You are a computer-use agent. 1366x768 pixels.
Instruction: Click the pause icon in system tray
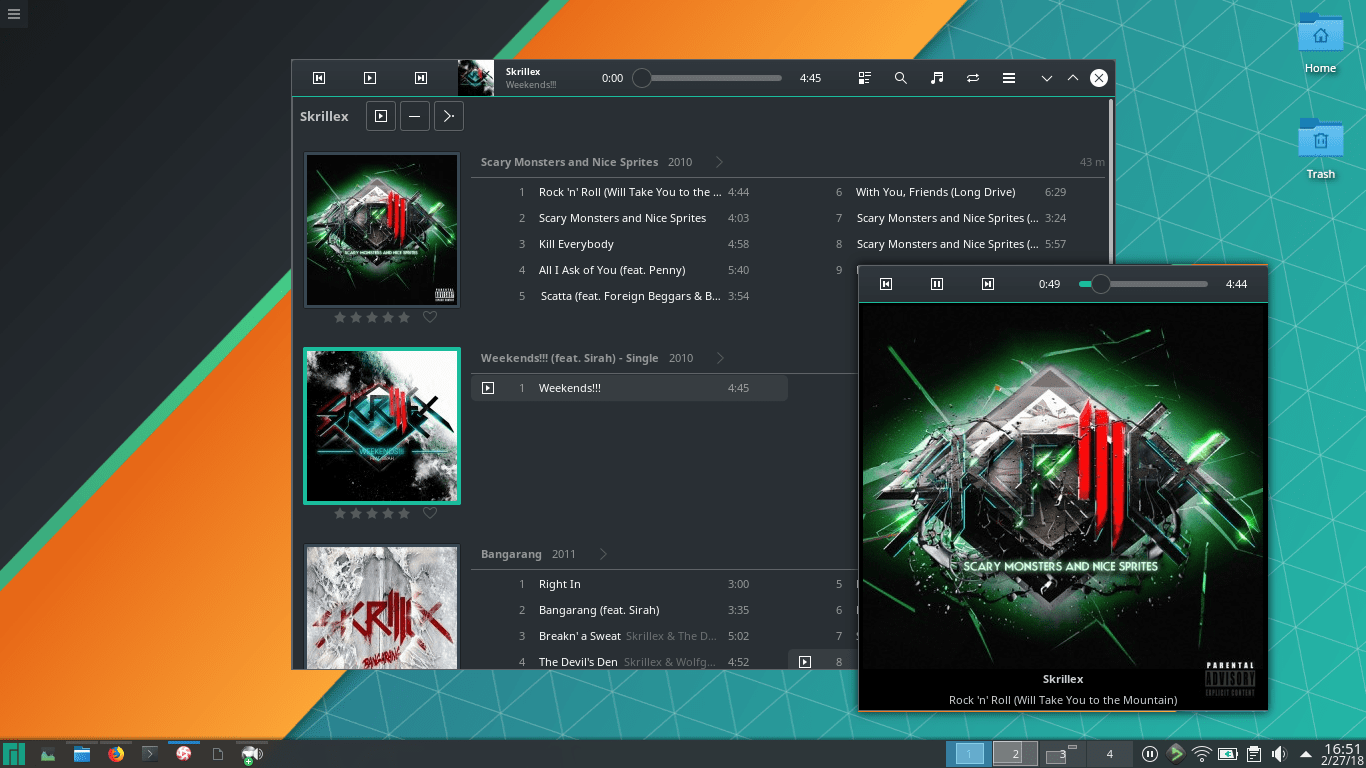[1150, 754]
